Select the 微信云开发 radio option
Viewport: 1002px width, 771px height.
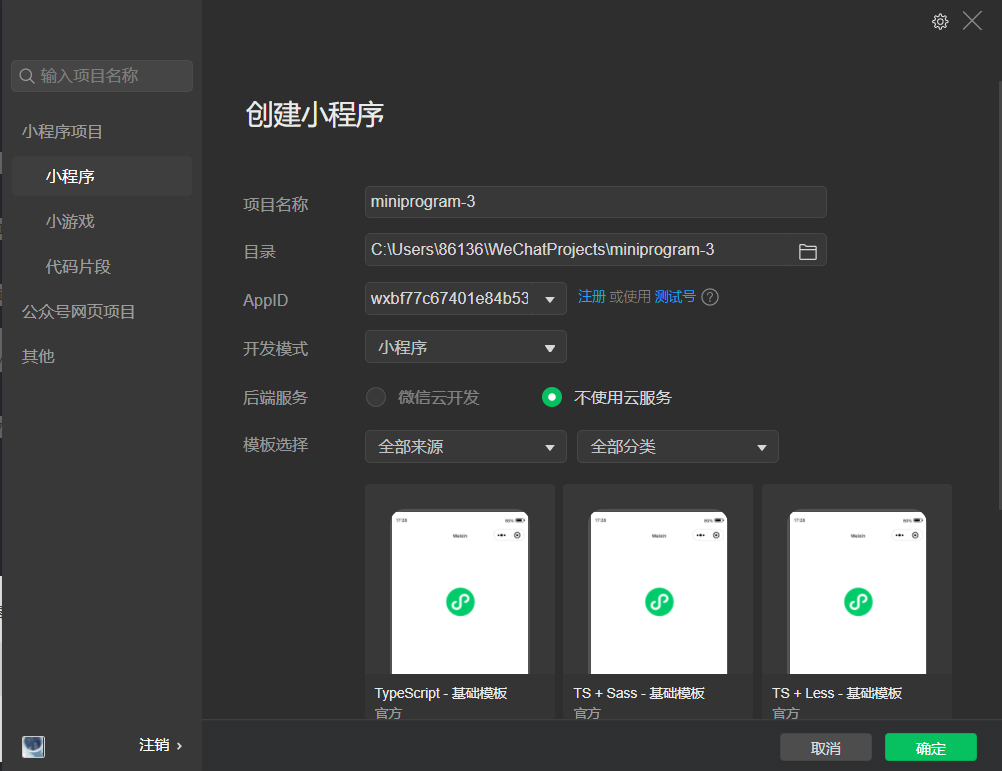(375, 397)
